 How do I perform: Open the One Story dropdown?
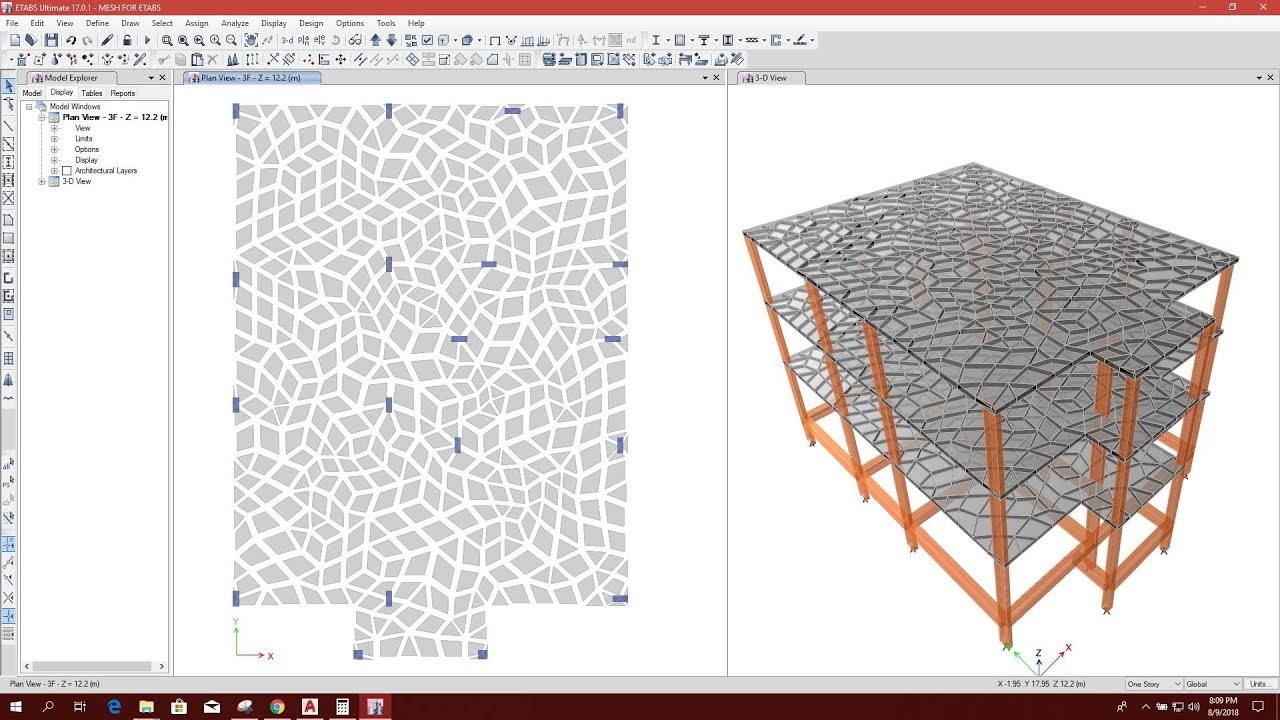coord(1153,684)
